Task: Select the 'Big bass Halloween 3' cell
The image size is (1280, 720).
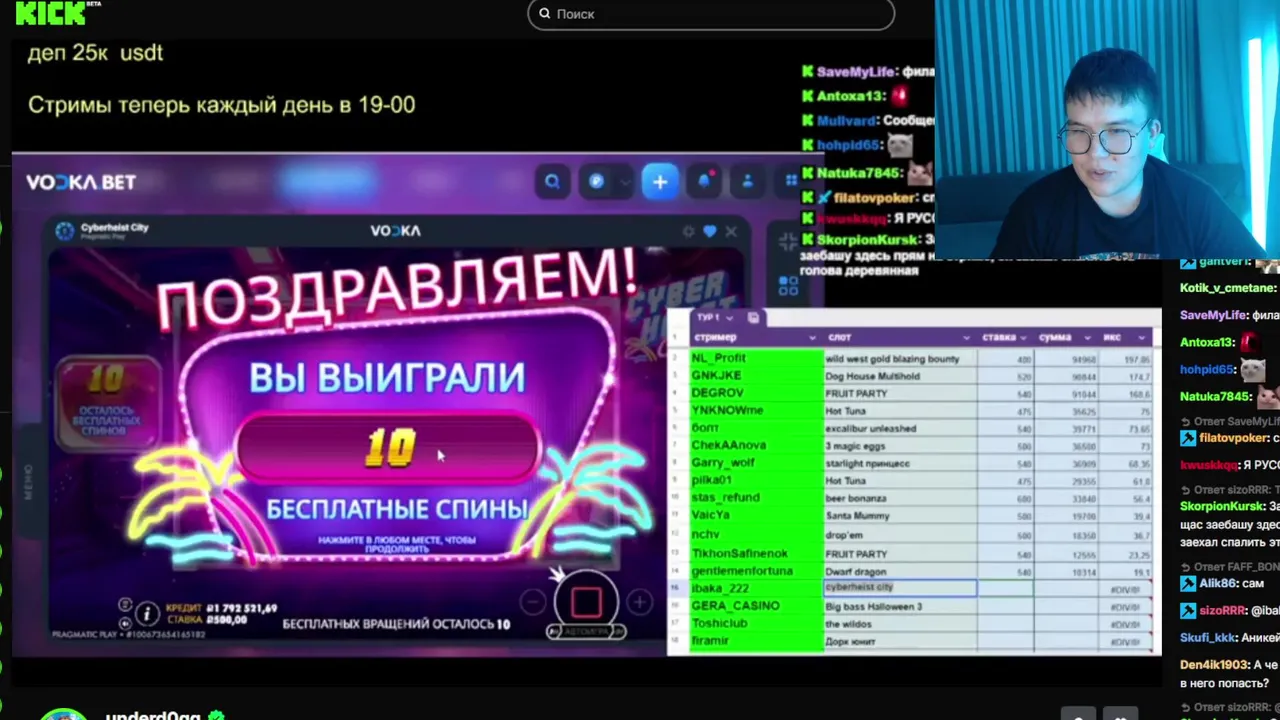Action: 901,606
